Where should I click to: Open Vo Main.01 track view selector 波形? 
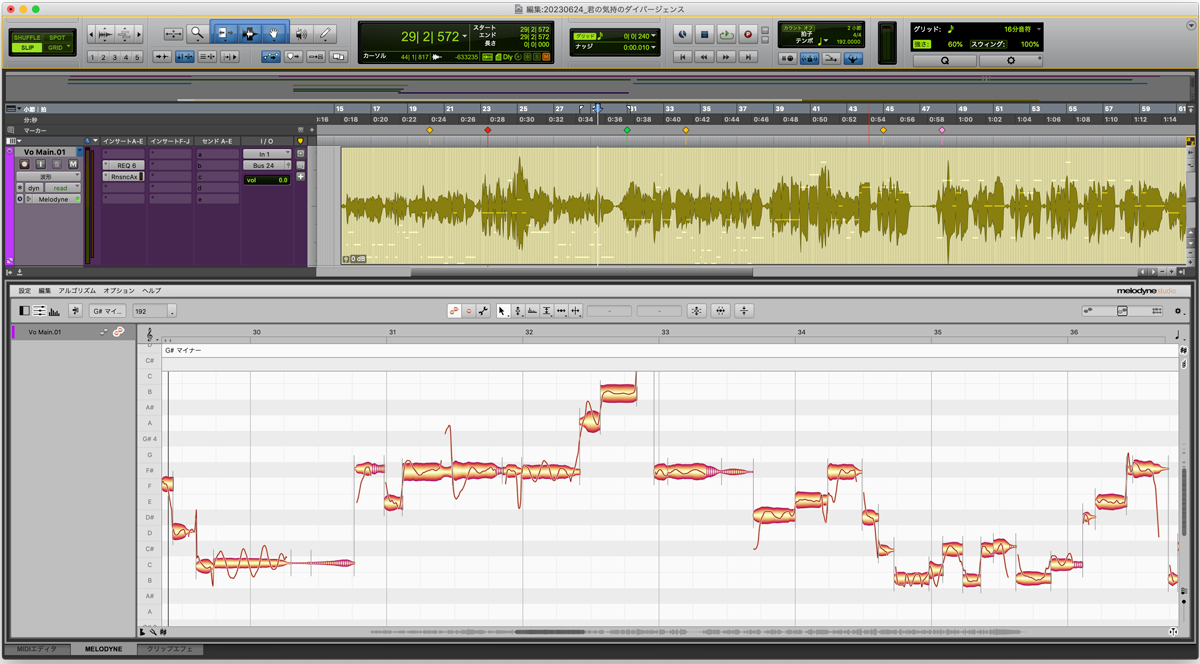click(x=48, y=176)
